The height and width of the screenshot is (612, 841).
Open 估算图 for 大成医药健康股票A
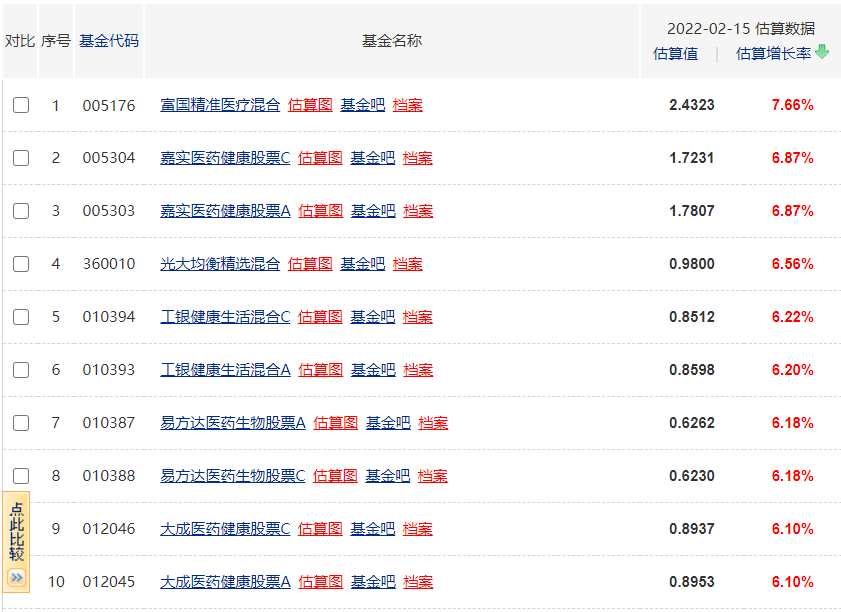[x=321, y=582]
